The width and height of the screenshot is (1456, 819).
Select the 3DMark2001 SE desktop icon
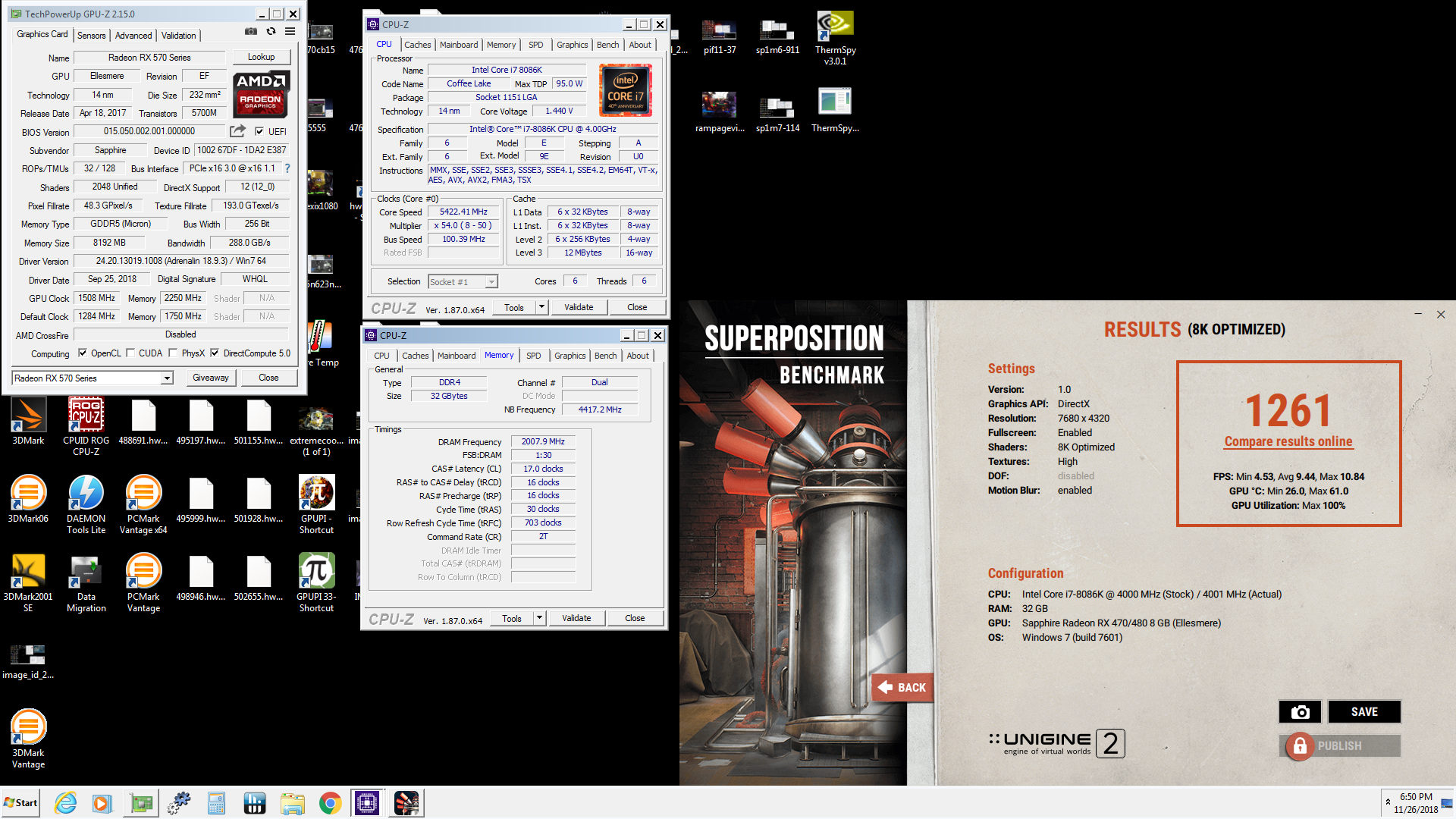click(28, 583)
